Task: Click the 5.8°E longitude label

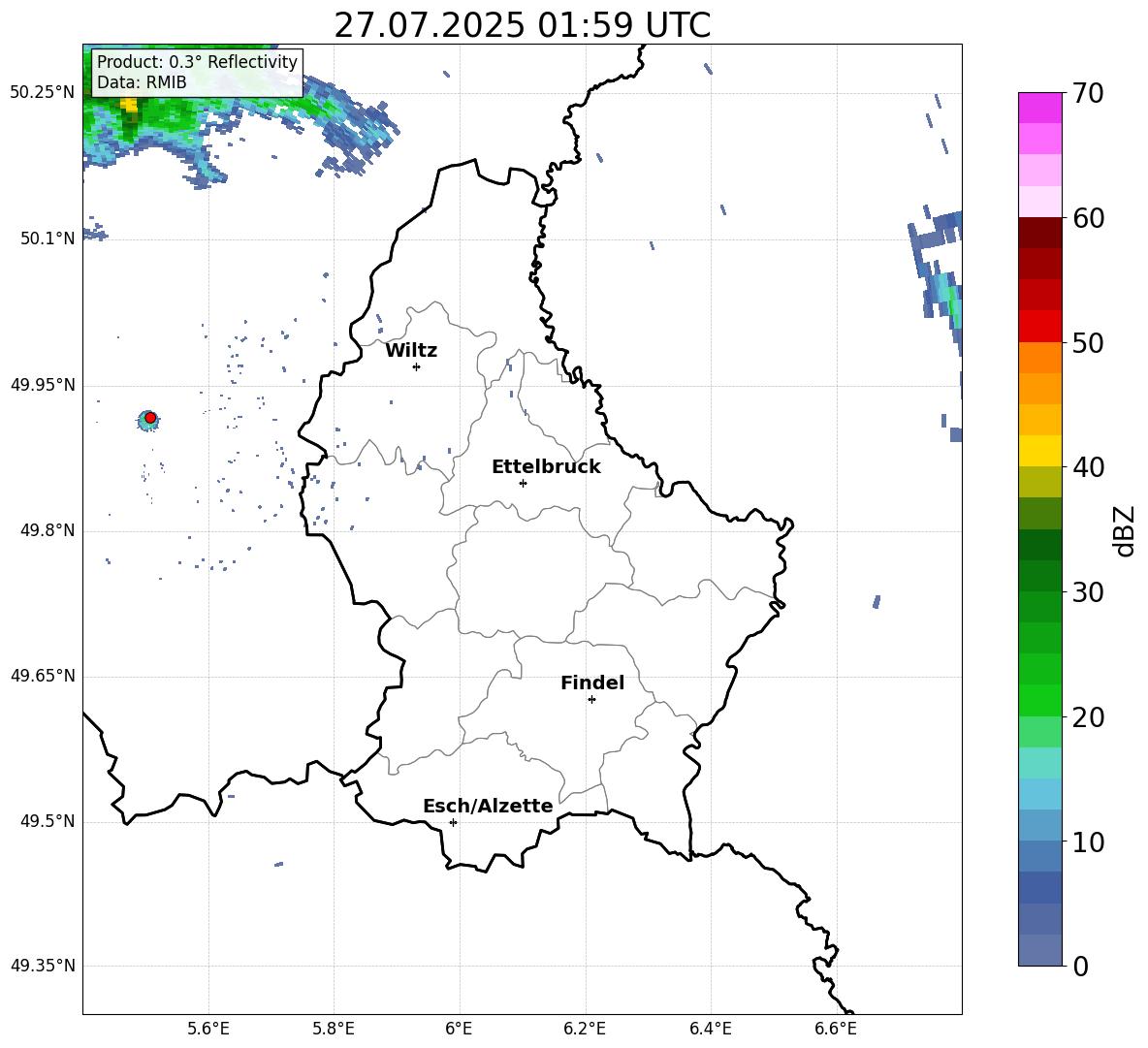Action: 334,1029
